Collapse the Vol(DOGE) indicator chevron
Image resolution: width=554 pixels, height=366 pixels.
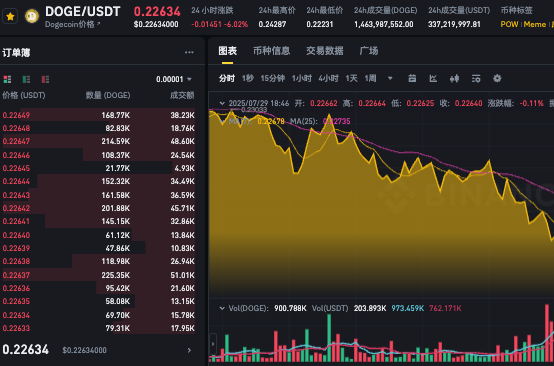(x=222, y=308)
